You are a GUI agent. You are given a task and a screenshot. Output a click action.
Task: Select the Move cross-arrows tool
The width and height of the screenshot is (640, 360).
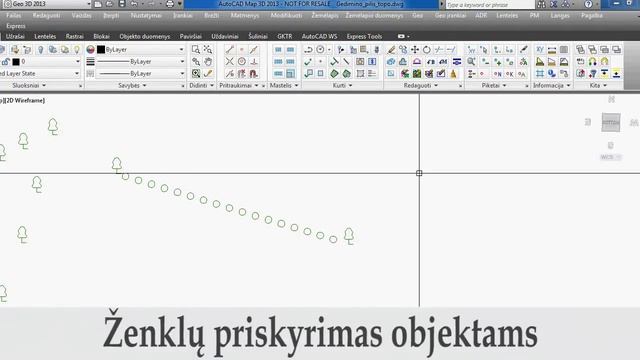point(415,49)
